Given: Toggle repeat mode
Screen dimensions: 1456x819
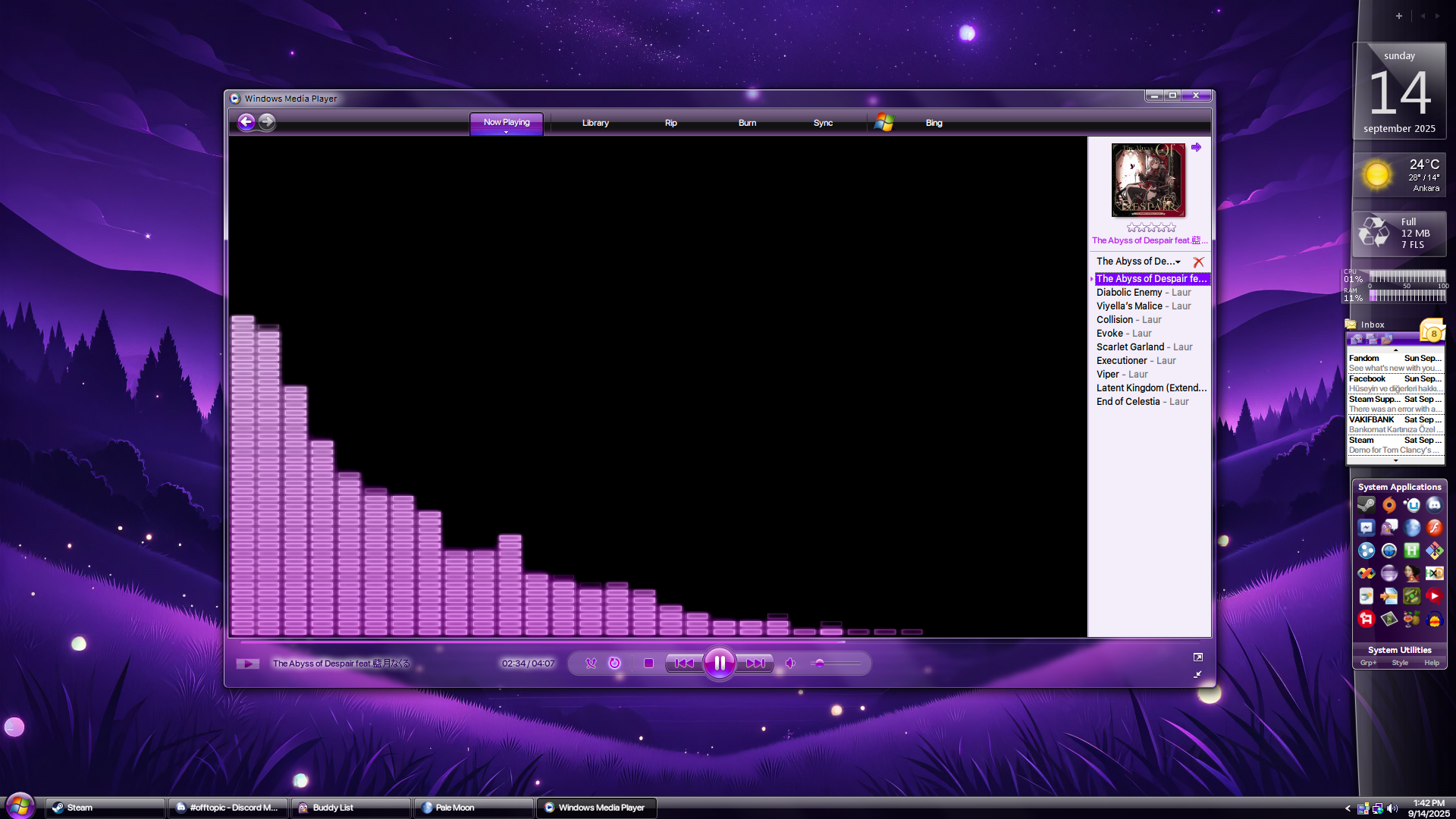Looking at the screenshot, I should pyautogui.click(x=614, y=664).
